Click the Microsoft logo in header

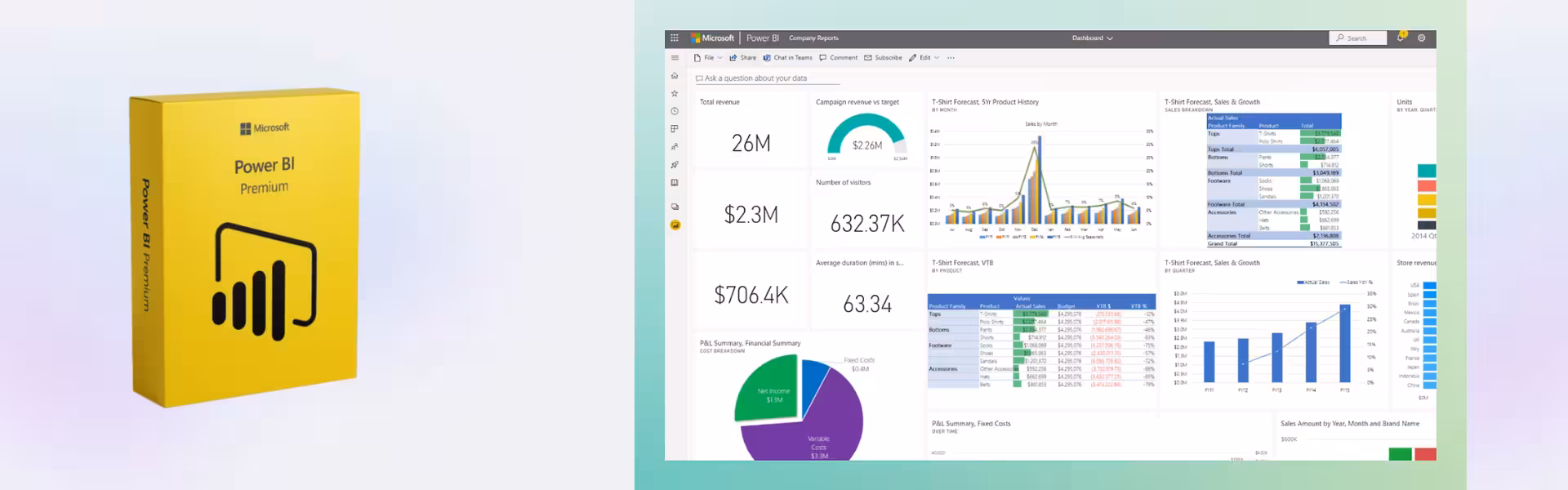(713, 38)
